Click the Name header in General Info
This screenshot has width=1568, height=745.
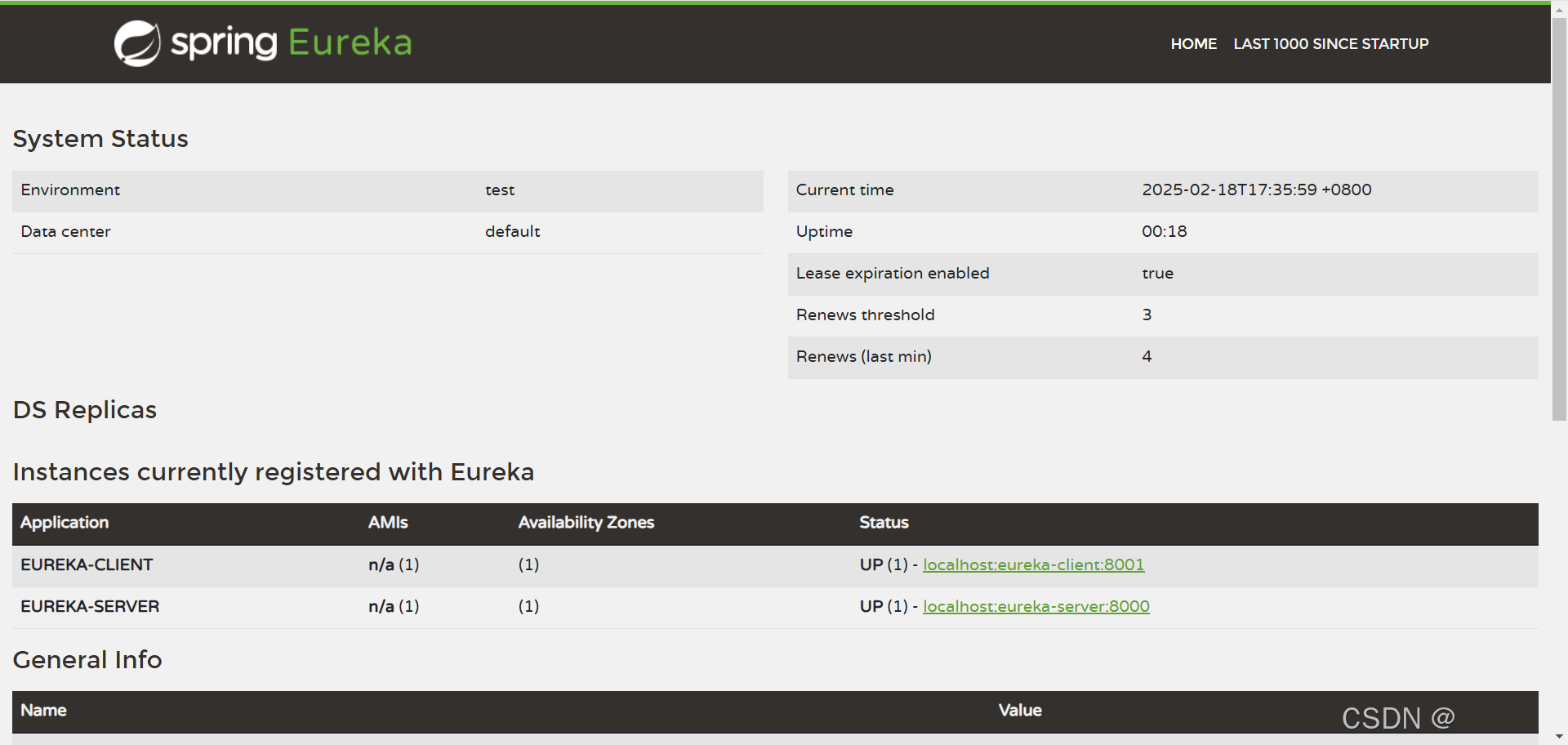pyautogui.click(x=43, y=711)
